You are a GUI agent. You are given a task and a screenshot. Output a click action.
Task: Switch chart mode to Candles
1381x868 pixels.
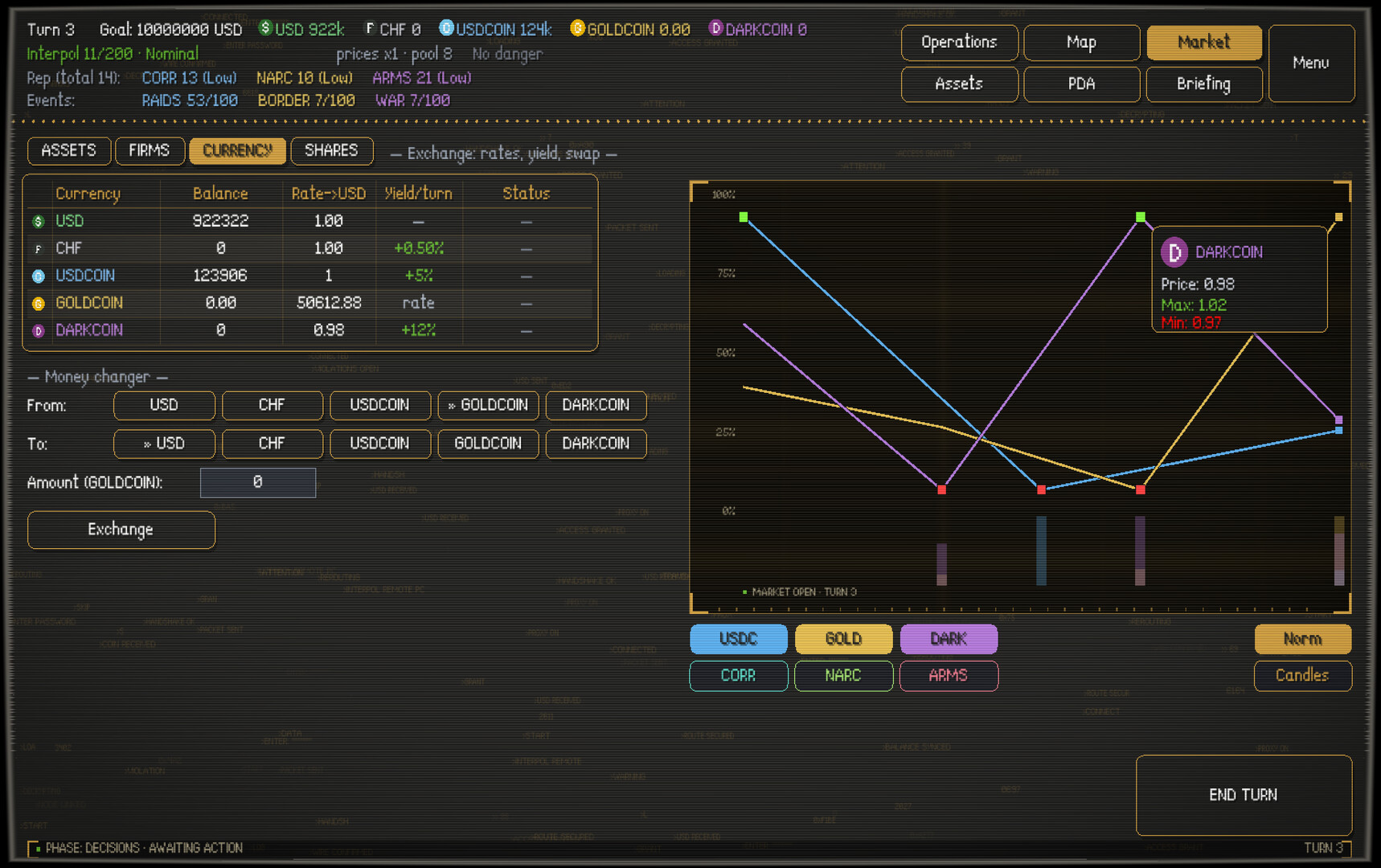click(x=1302, y=676)
